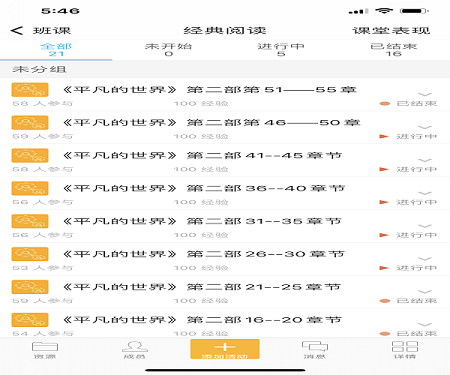
Task: Tap the activity icon for 第二部21--25章节
Action: point(30,287)
